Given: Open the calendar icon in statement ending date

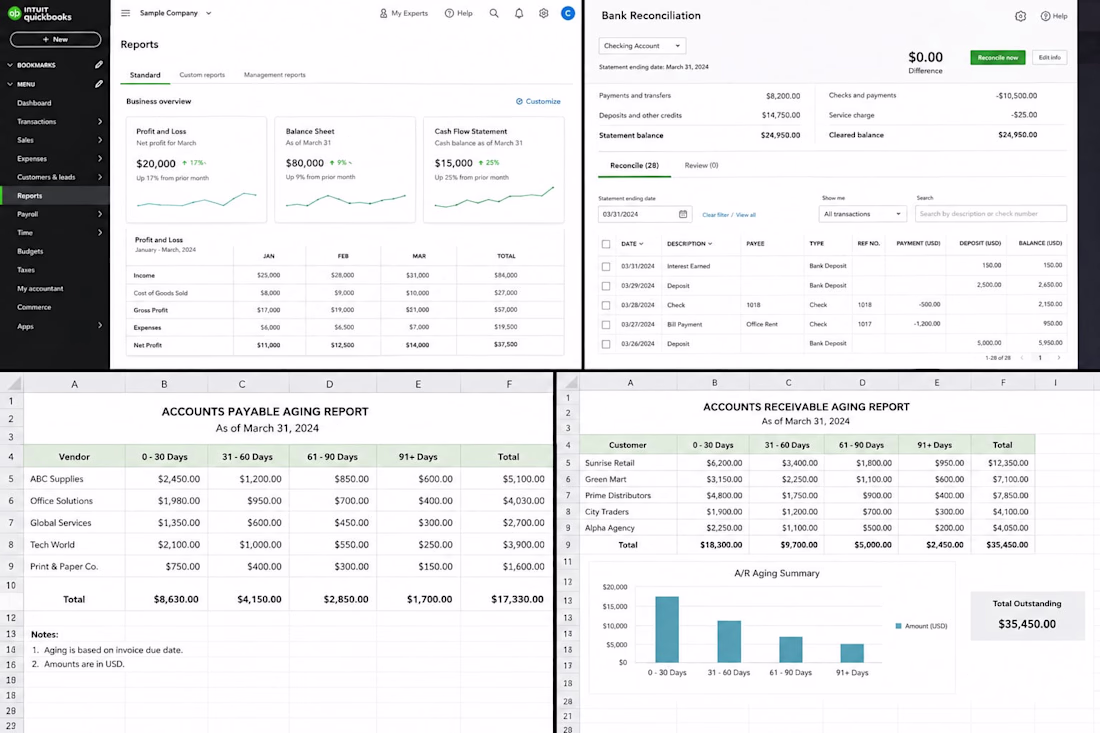Looking at the screenshot, I should [683, 214].
